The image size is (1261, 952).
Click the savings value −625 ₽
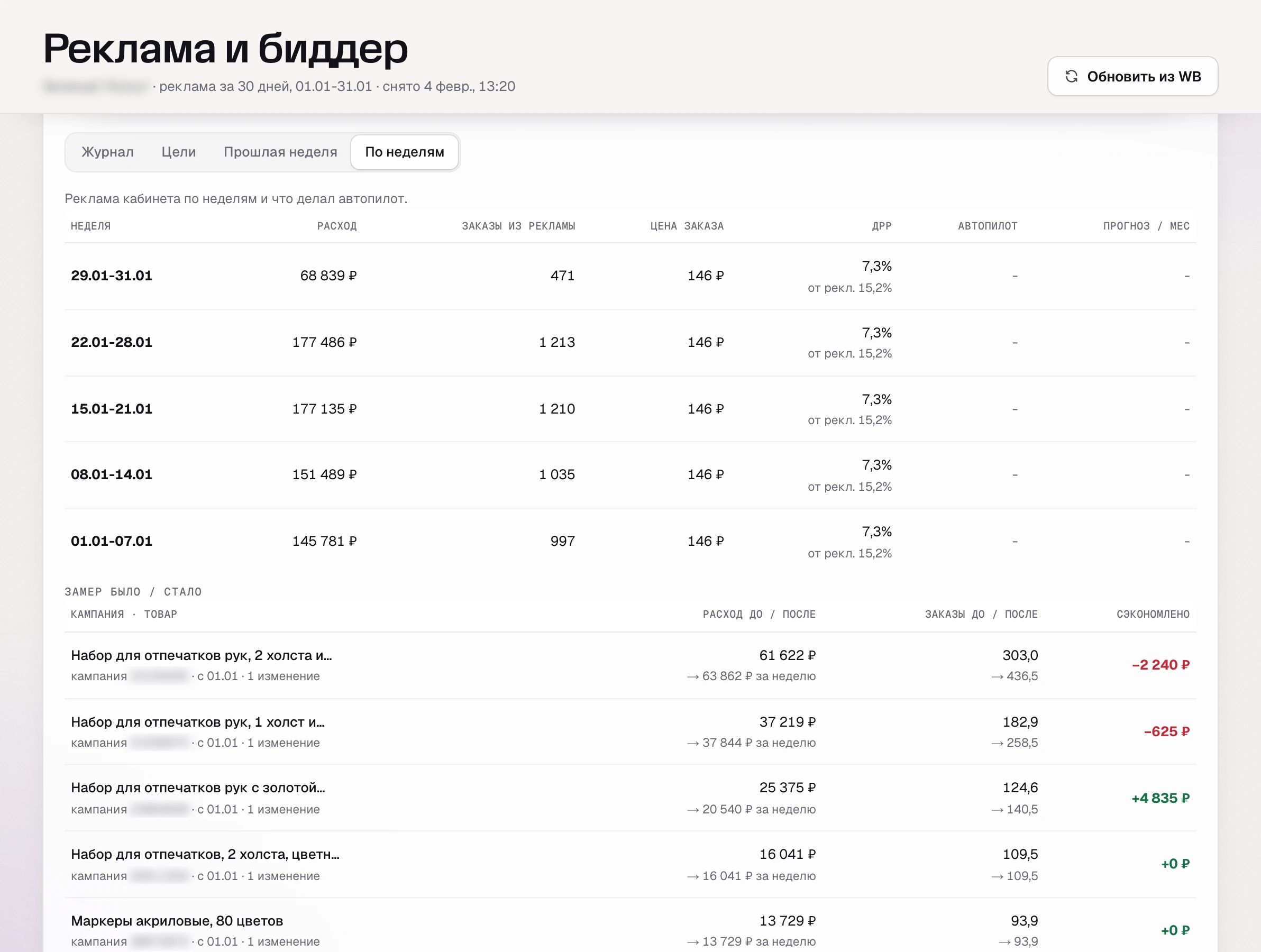click(x=1166, y=732)
